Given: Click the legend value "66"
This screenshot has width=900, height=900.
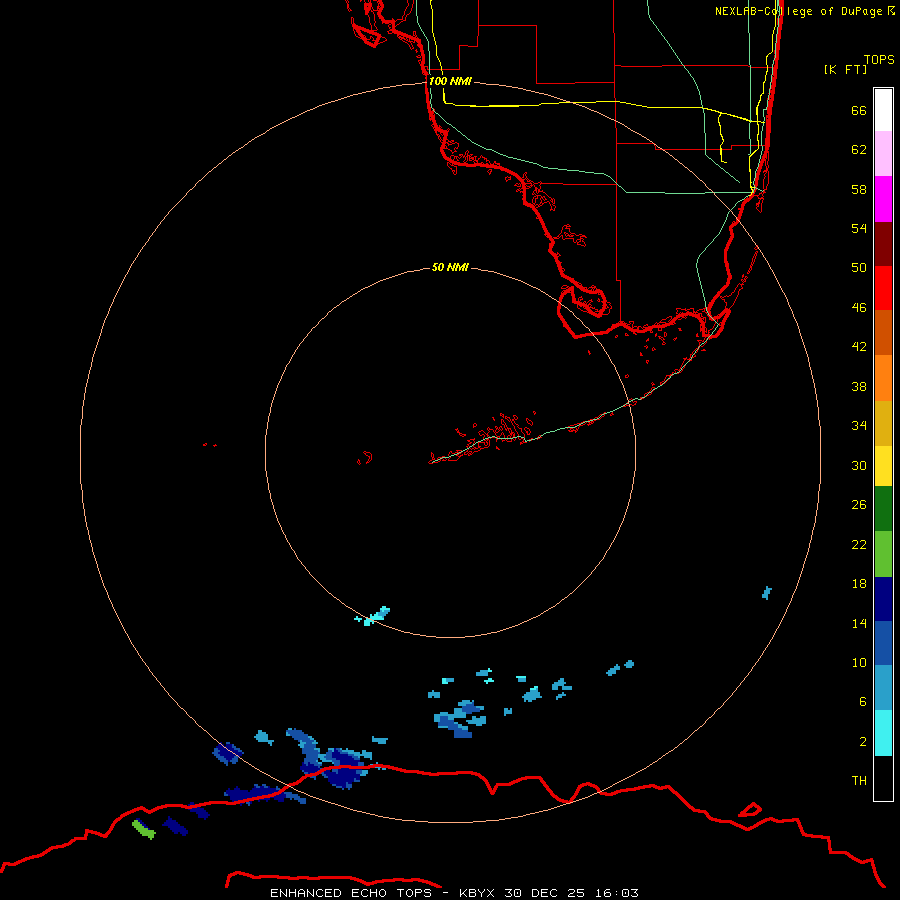Looking at the screenshot, I should point(859,110).
